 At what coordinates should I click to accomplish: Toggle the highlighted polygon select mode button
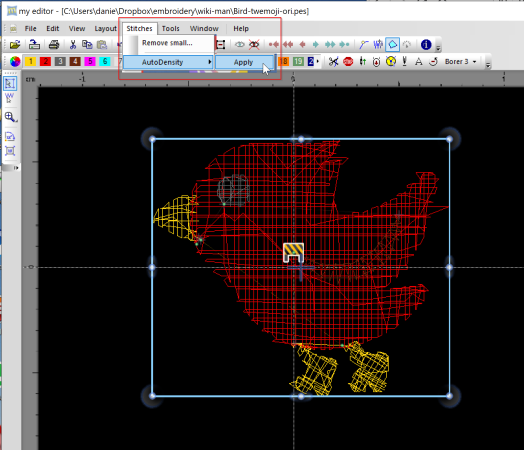tap(392, 44)
